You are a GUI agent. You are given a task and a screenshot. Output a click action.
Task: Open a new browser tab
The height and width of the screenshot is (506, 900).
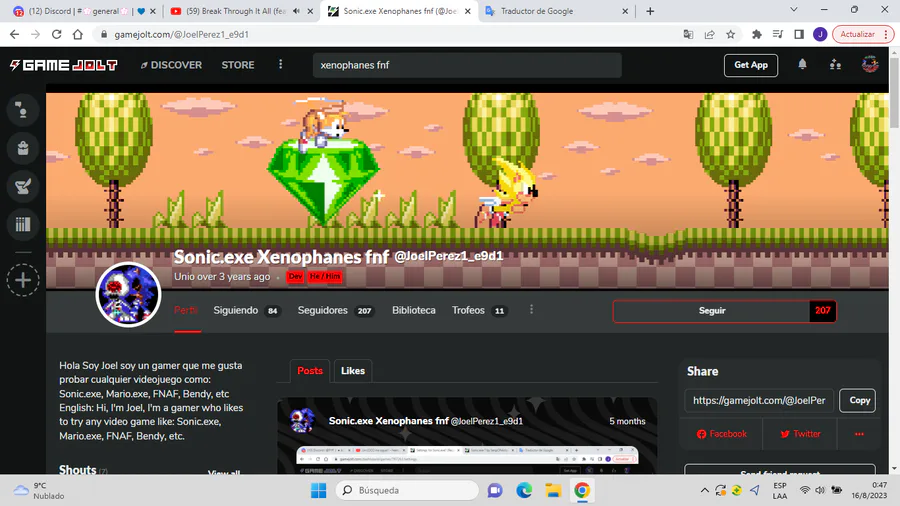click(650, 11)
